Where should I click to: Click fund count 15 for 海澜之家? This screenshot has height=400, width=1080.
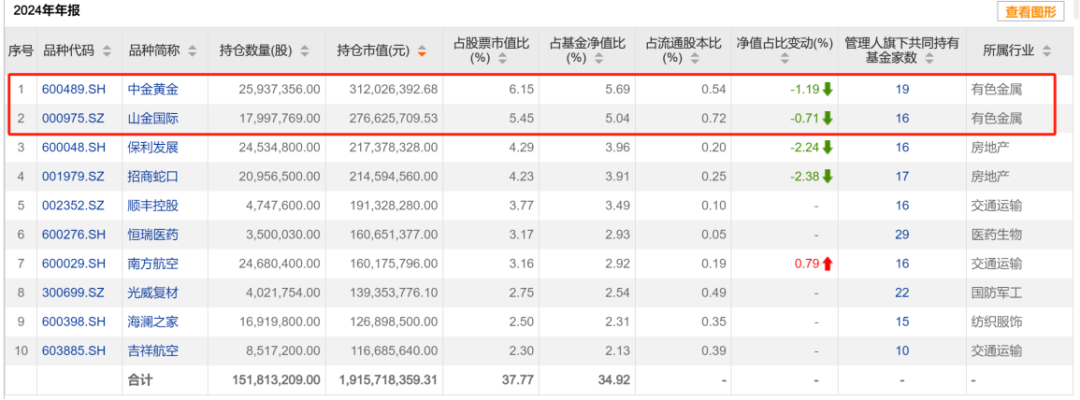coord(902,322)
